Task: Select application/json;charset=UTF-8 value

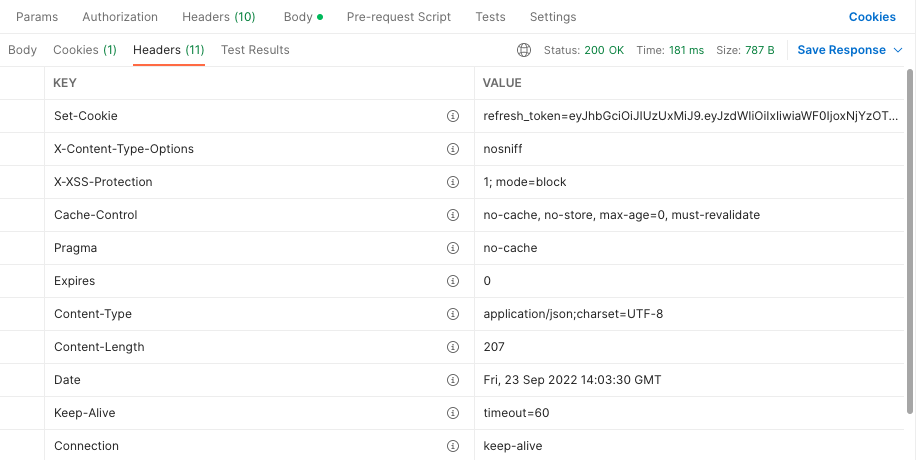Action: (x=573, y=314)
